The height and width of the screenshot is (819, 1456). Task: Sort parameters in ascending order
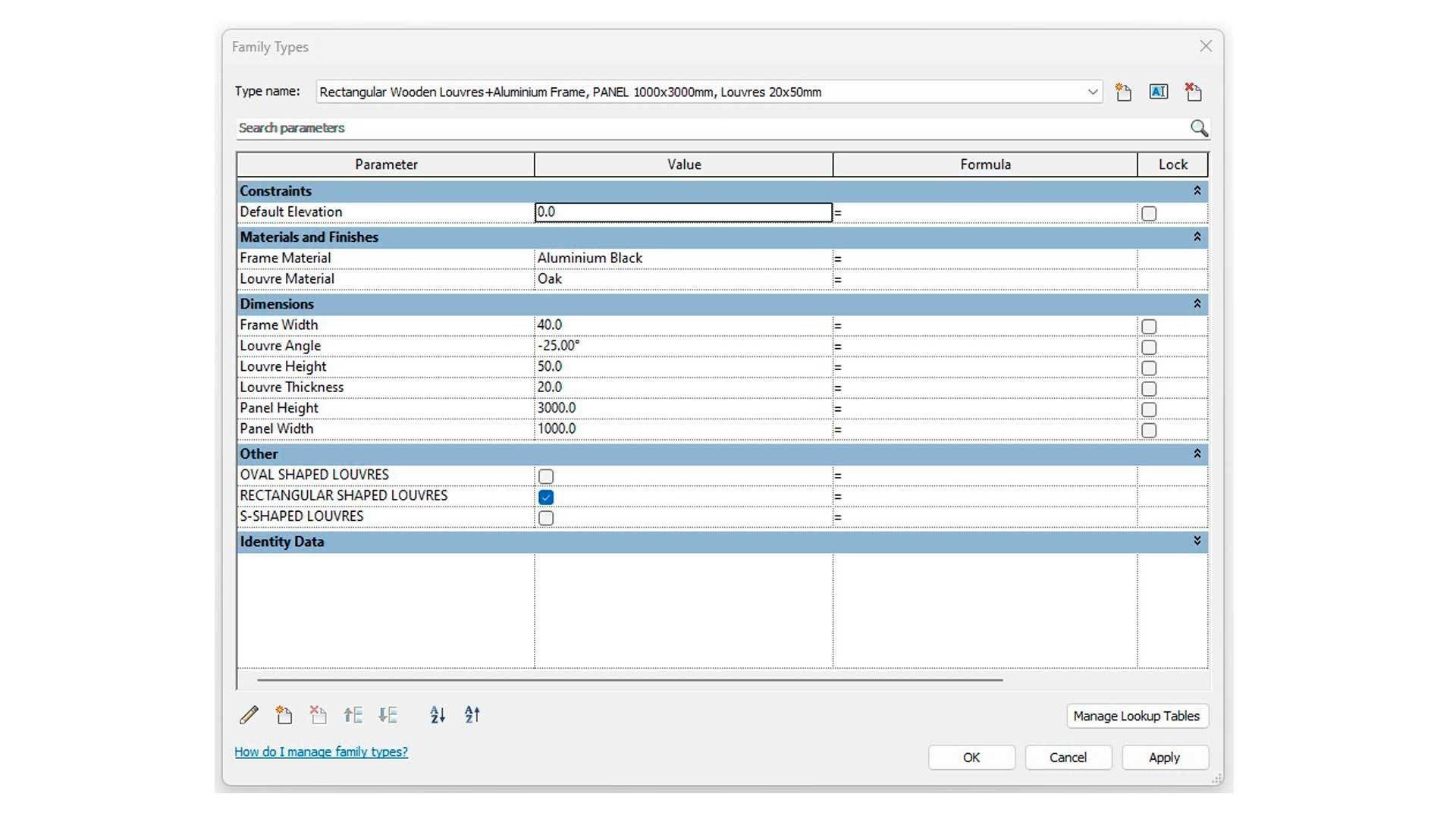tap(438, 715)
